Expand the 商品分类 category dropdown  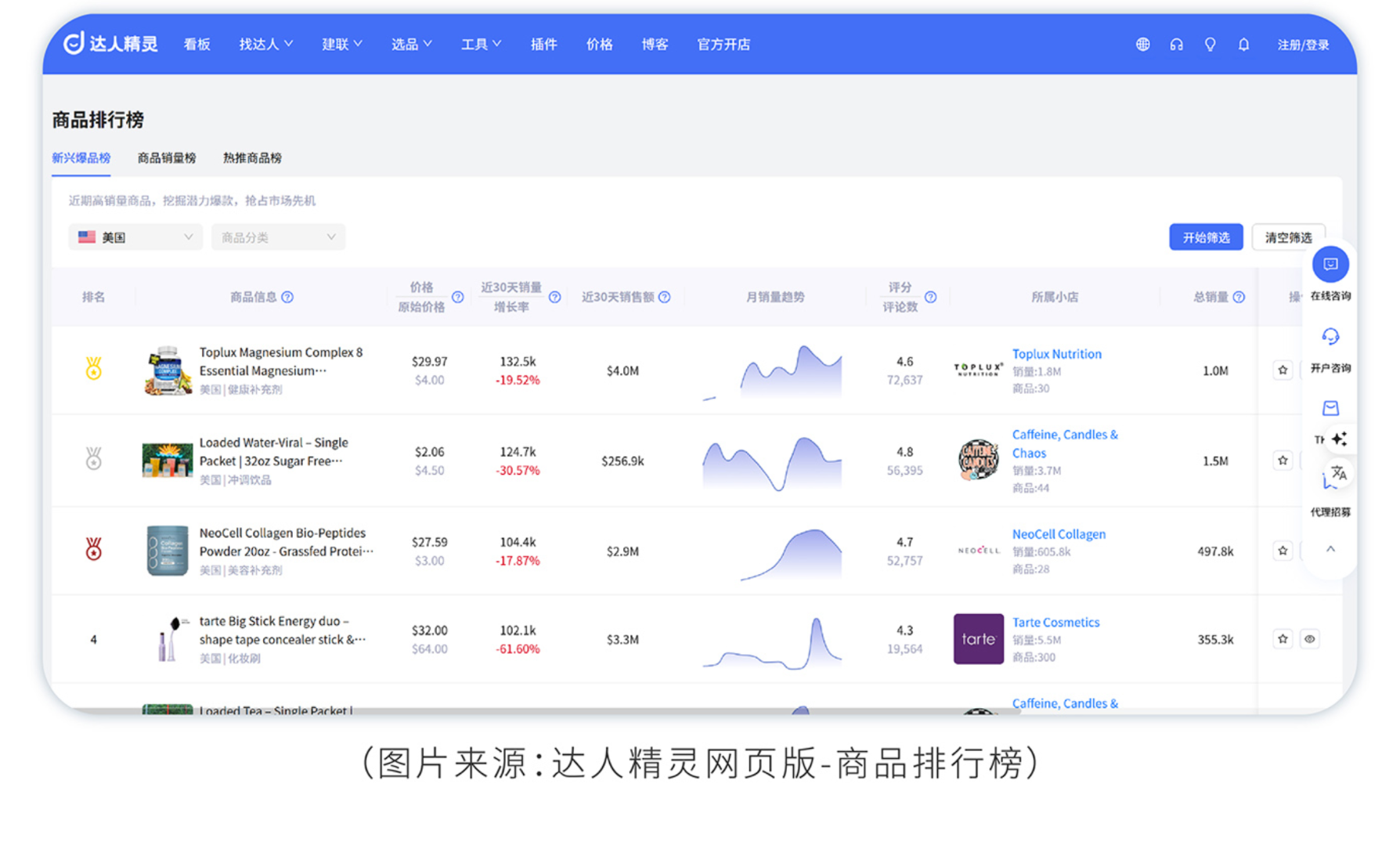pos(278,237)
